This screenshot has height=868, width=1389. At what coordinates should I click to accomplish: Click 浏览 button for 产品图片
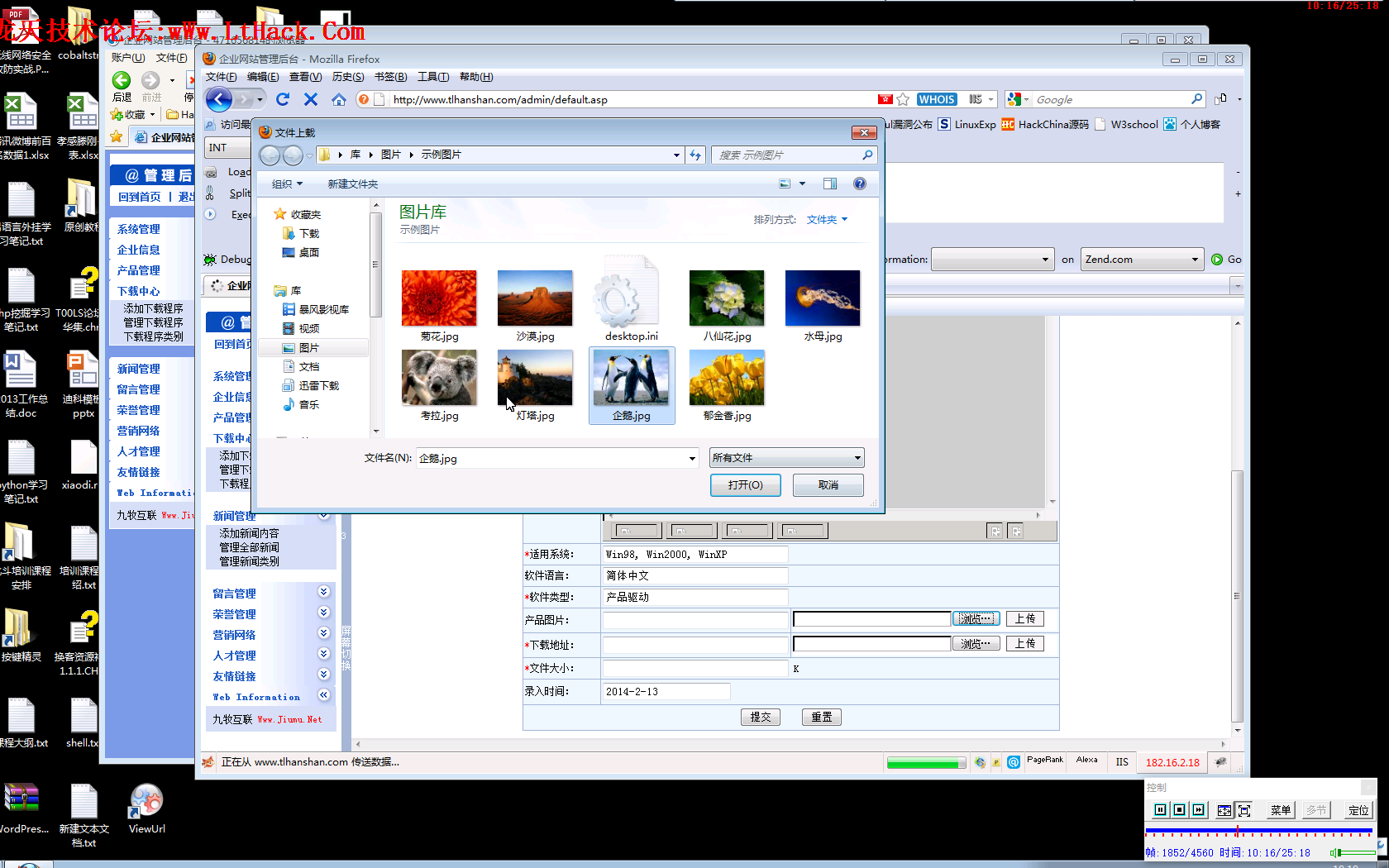click(976, 618)
